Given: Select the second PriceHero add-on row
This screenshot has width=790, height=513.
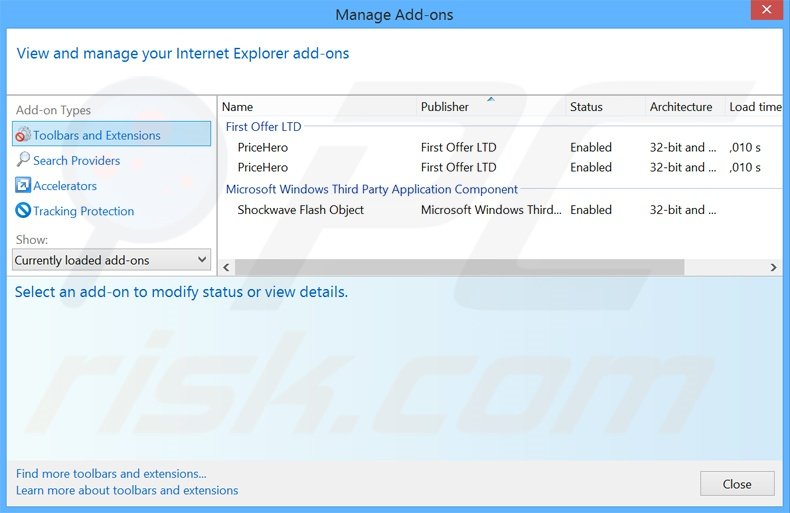Looking at the screenshot, I should (501, 167).
